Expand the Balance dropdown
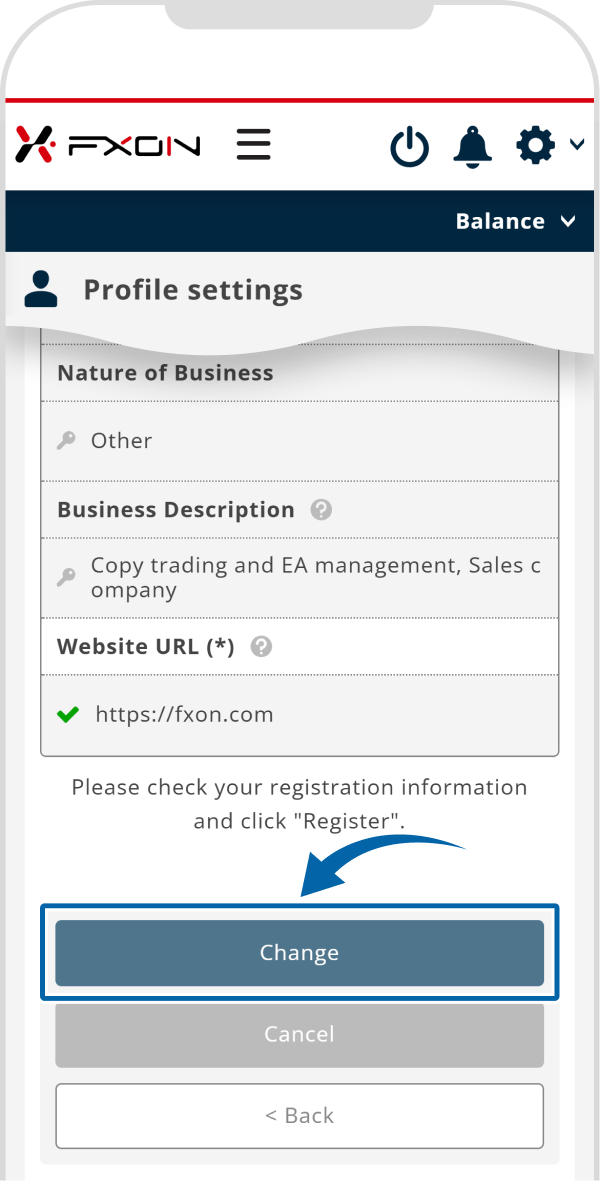This screenshot has height=1181, width=600. (515, 221)
